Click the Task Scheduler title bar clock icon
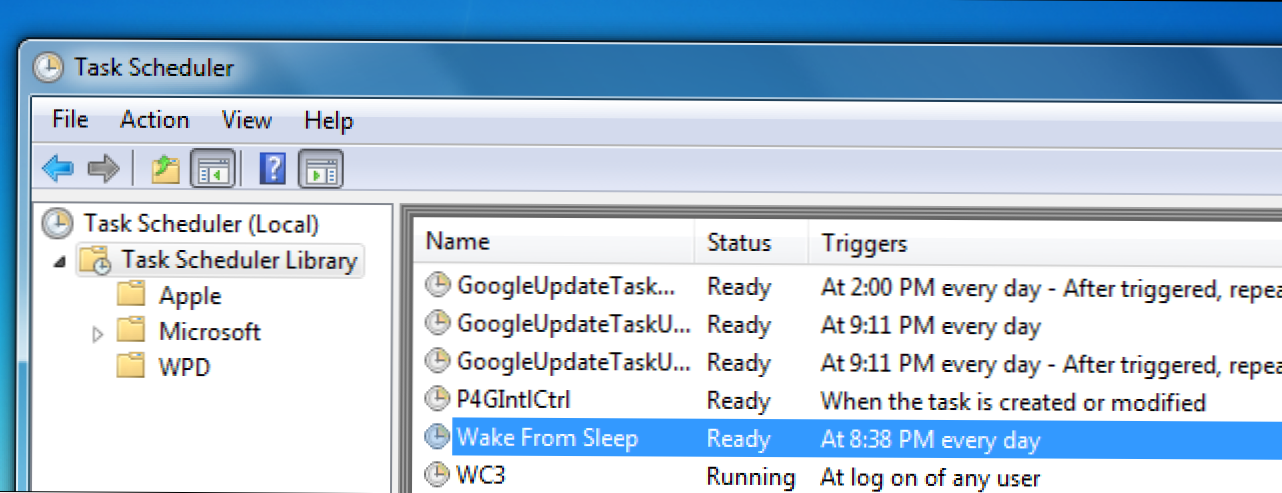The image size is (1282, 493). pos(47,68)
